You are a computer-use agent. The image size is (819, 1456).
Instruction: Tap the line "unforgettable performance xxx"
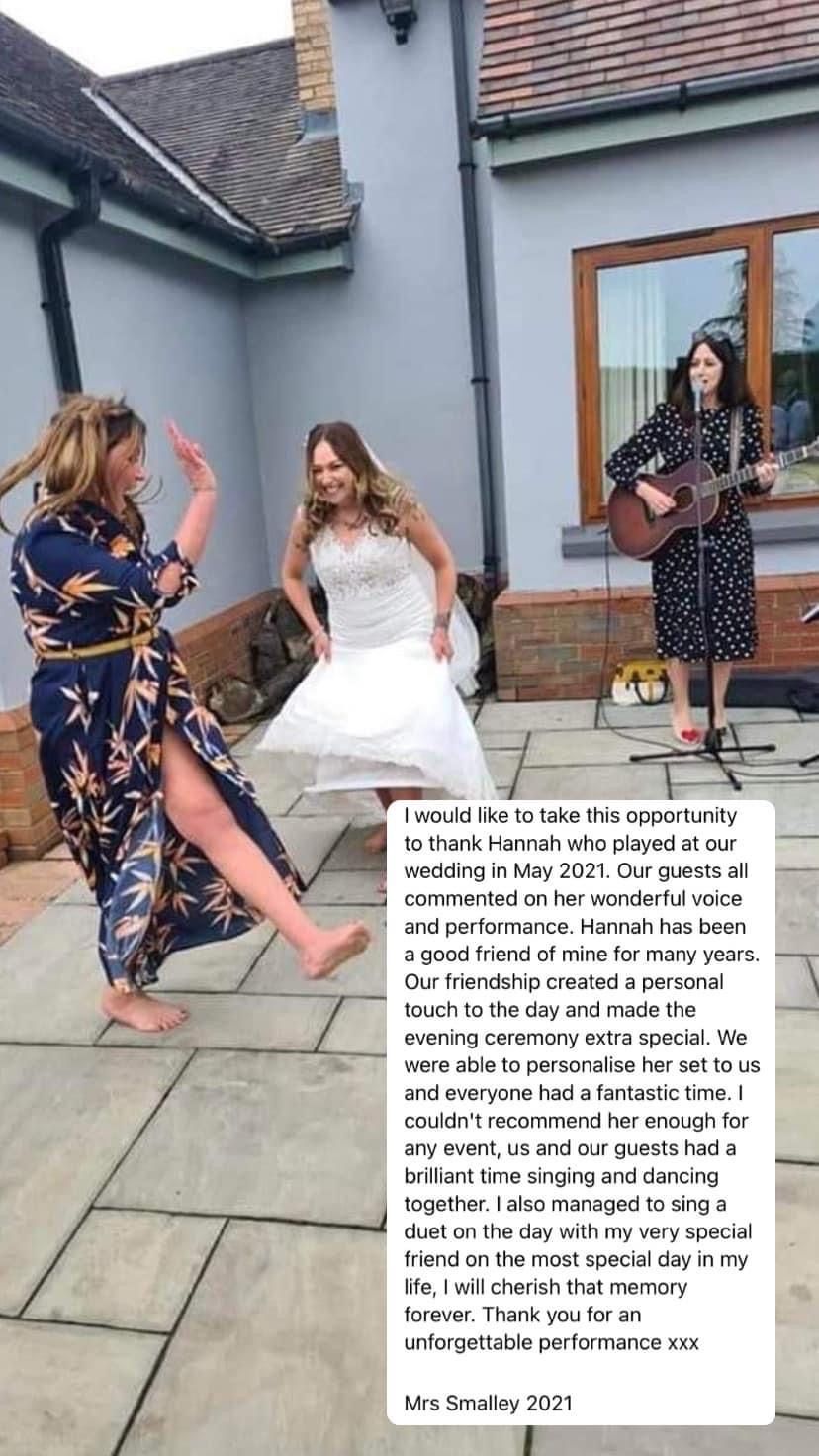552,1342
